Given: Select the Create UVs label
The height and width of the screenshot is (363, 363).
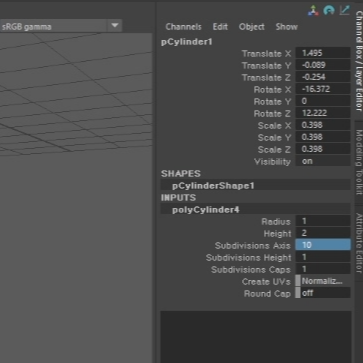Looking at the screenshot, I should click(x=266, y=282).
